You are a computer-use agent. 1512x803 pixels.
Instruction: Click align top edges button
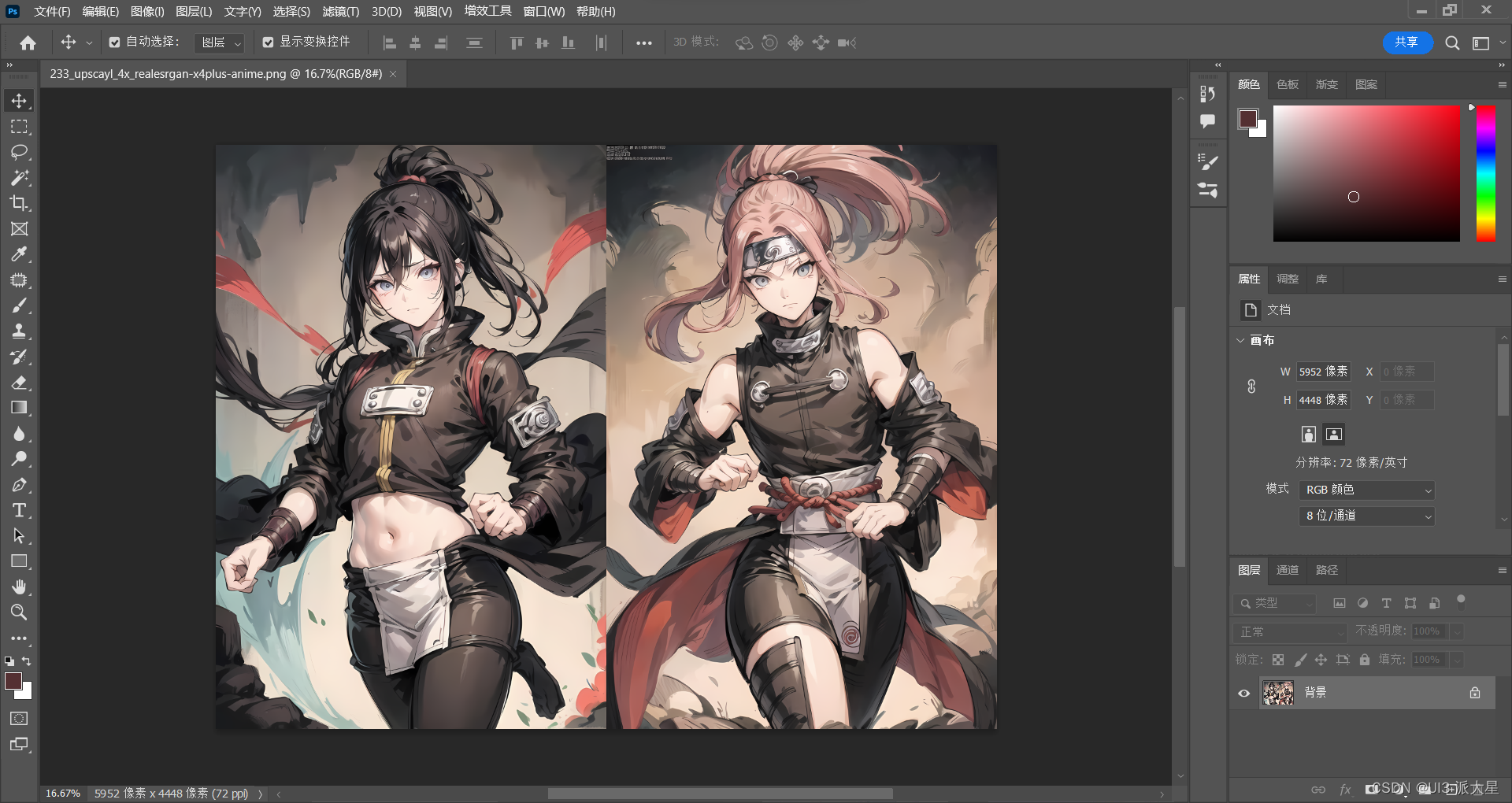517,43
